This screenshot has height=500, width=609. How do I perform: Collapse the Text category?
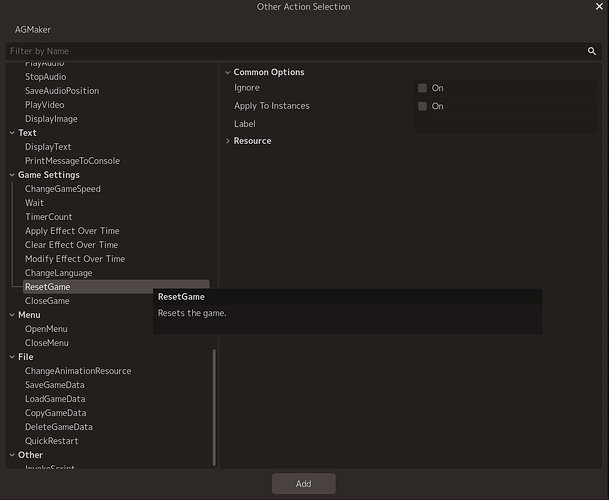[x=12, y=133]
